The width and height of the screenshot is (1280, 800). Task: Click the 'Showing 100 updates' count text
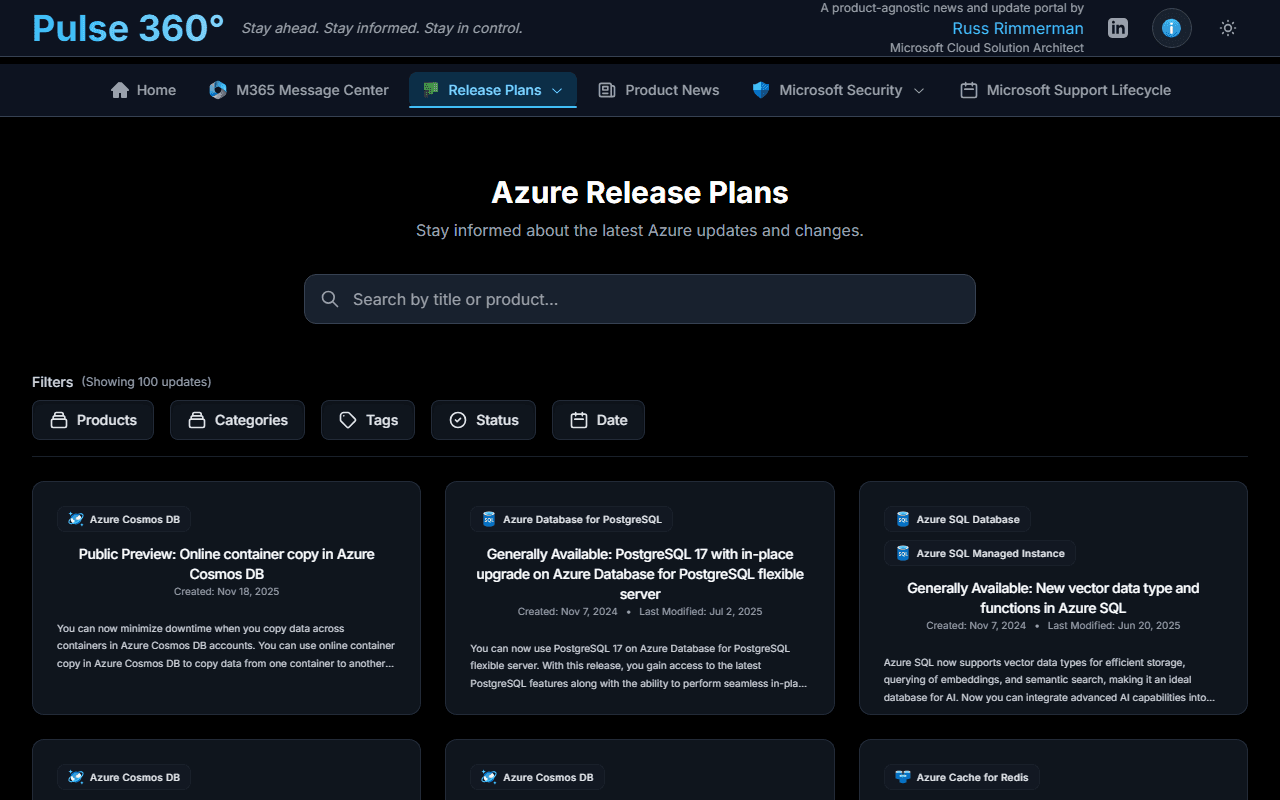point(146,382)
